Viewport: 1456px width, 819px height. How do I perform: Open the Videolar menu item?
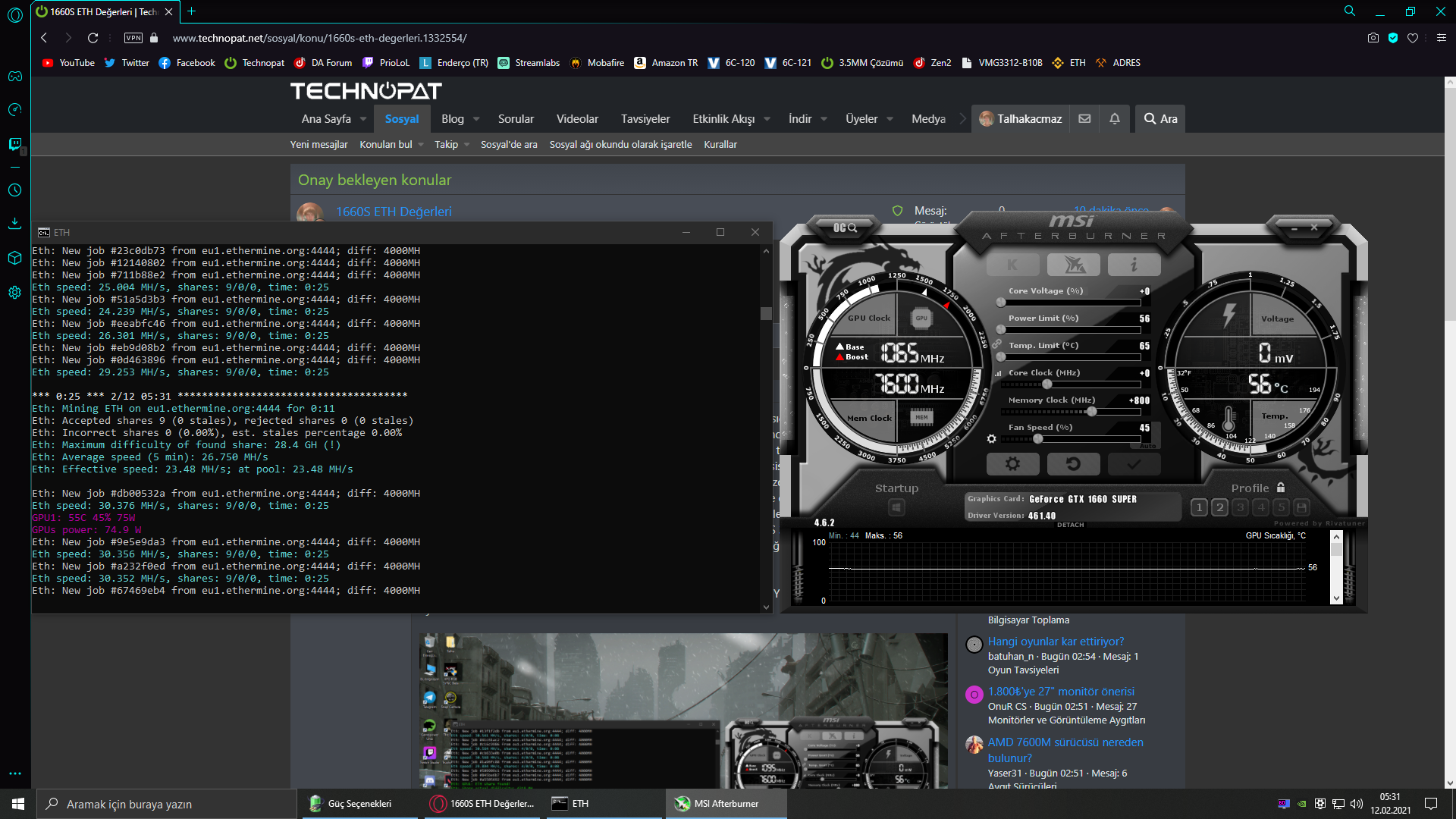pos(577,119)
